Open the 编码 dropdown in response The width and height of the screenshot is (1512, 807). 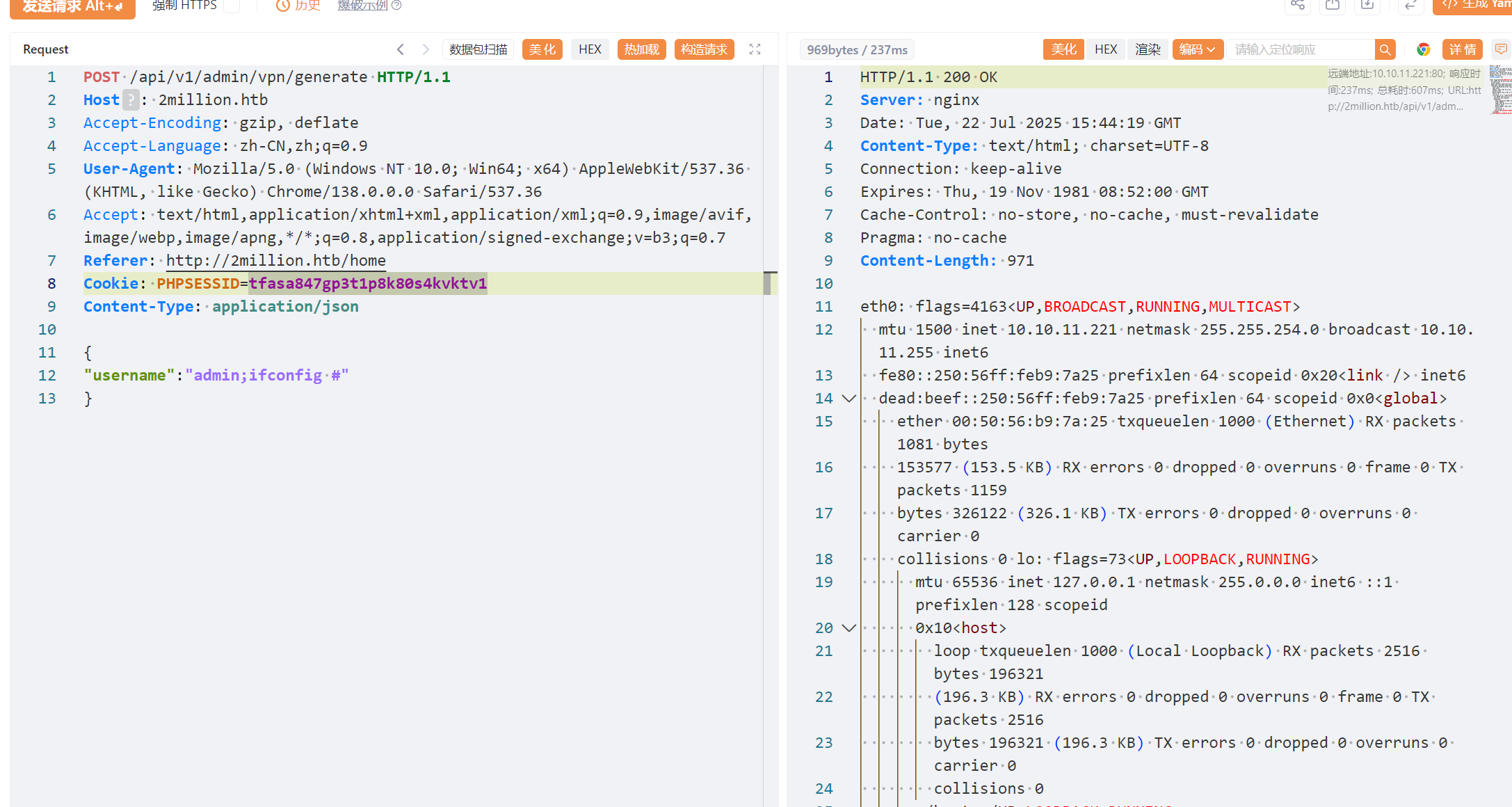[1197, 49]
